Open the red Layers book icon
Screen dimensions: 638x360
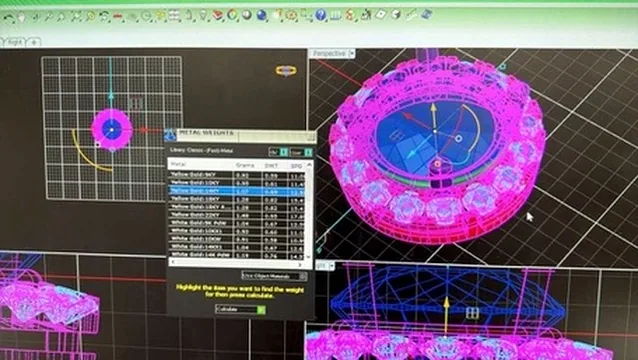tap(218, 16)
